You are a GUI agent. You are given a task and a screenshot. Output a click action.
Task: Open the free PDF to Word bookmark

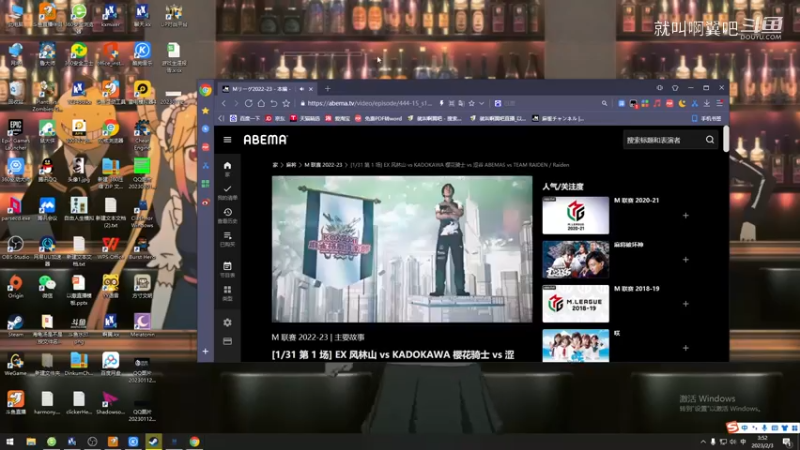[x=379, y=118]
